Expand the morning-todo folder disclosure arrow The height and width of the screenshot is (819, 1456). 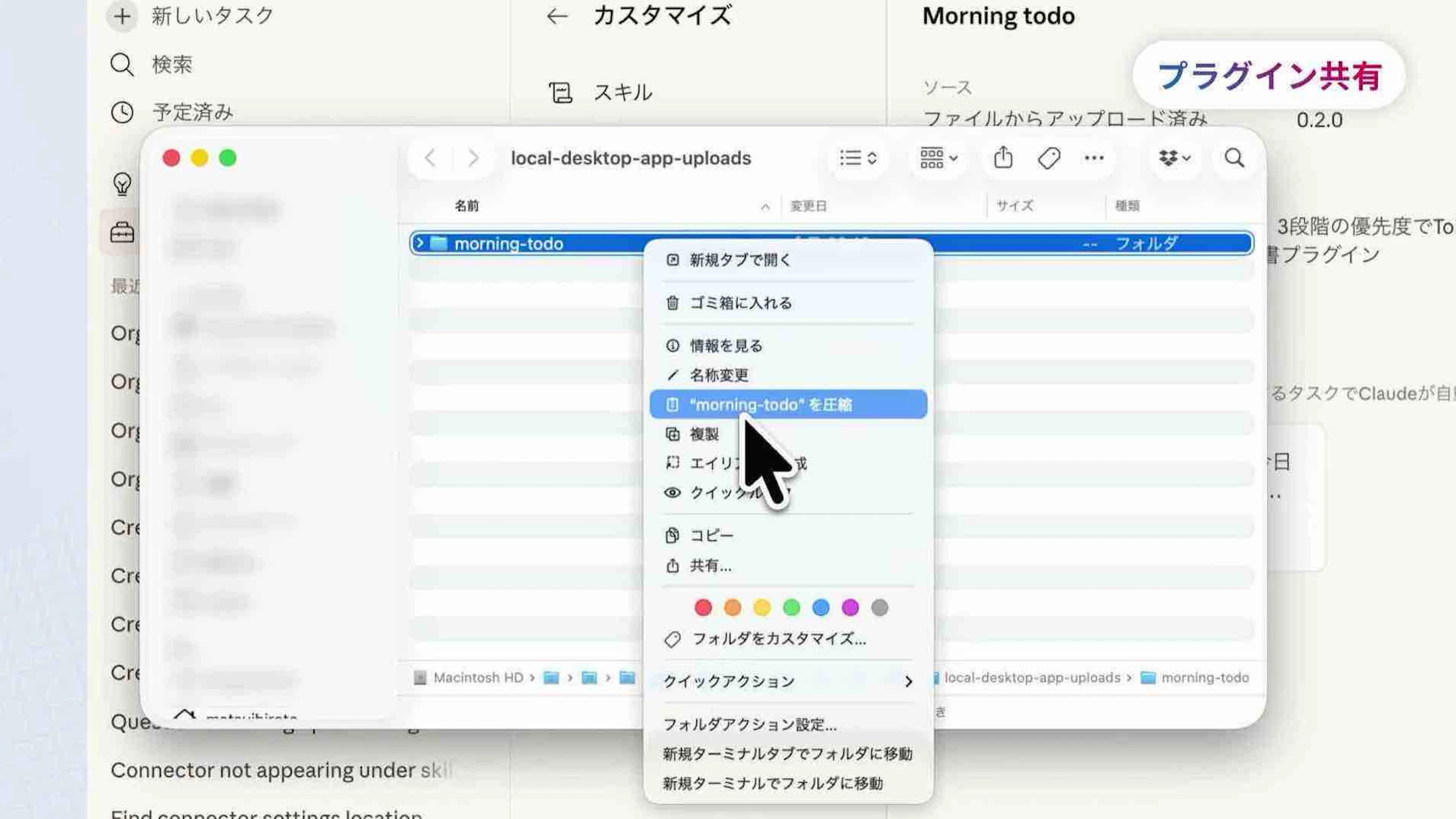[419, 243]
